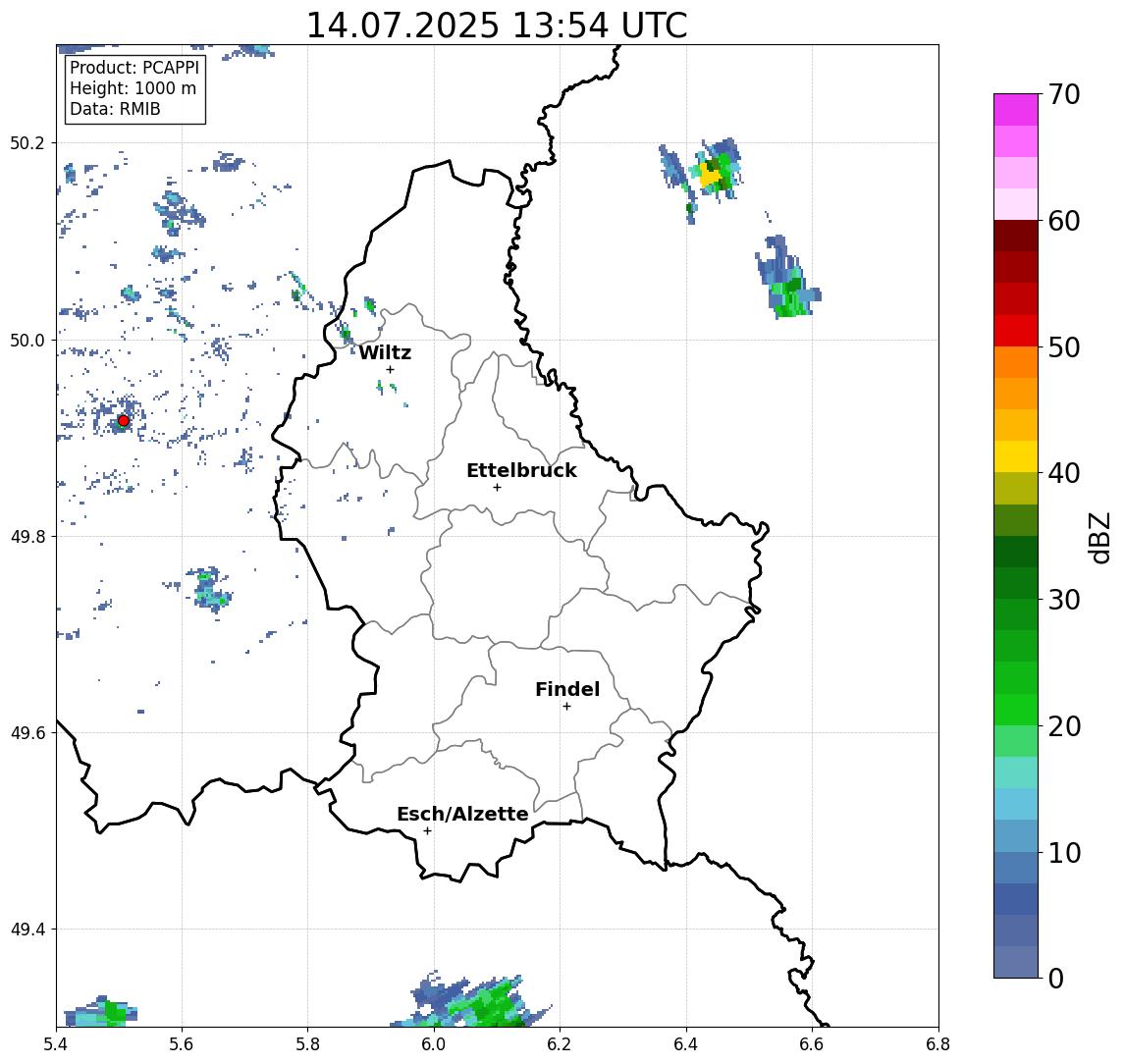The image size is (1124, 1064).
Task: Click the Height: 1000 m text
Action: pos(133,88)
